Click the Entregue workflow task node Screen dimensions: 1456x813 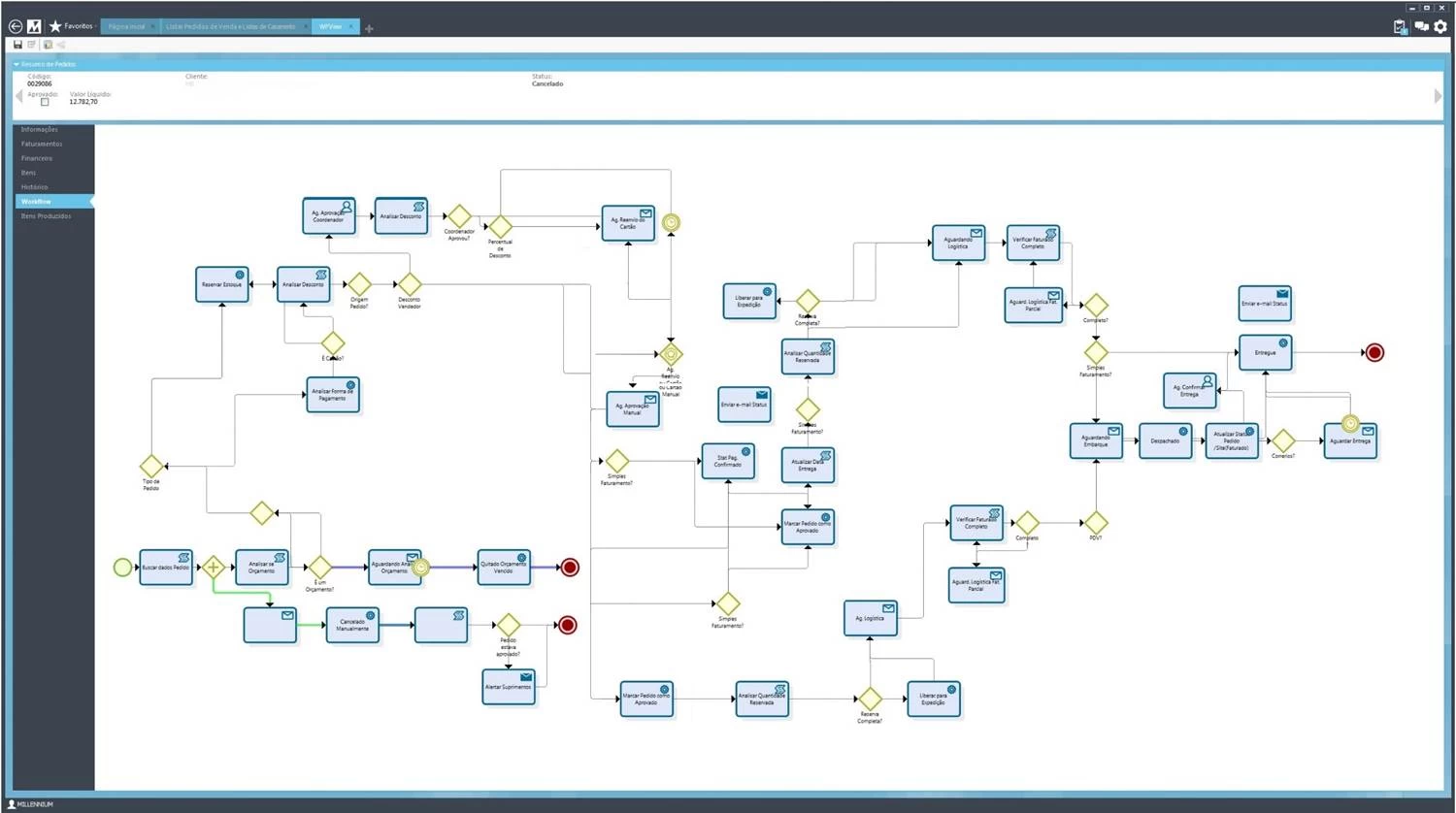(1265, 353)
